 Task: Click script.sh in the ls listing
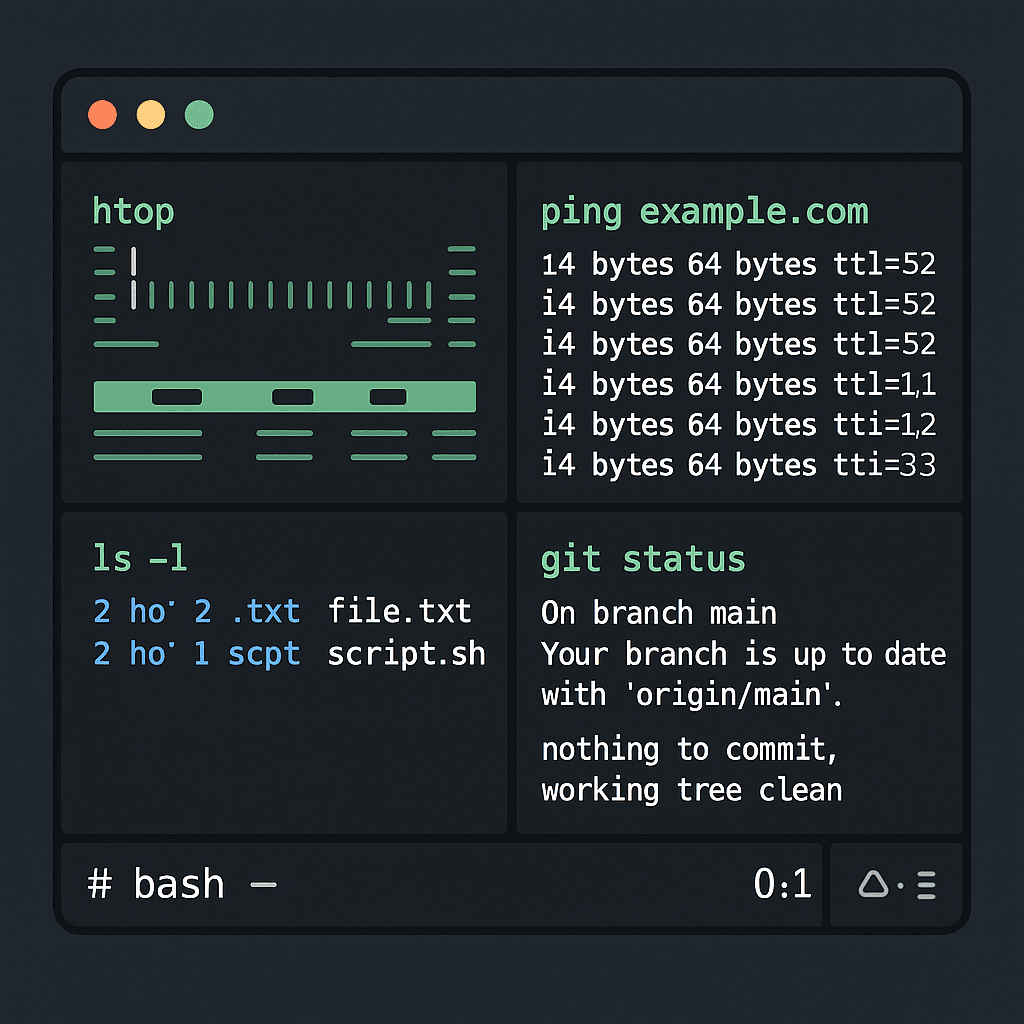point(406,653)
